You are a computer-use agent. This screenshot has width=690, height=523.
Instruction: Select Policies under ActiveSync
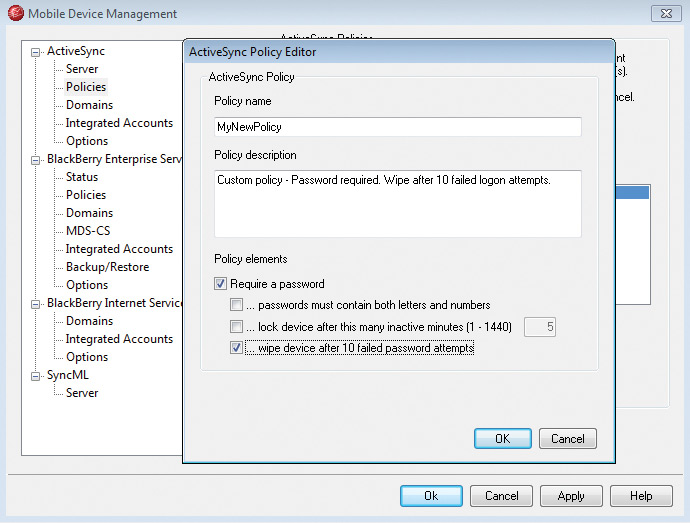click(x=86, y=87)
